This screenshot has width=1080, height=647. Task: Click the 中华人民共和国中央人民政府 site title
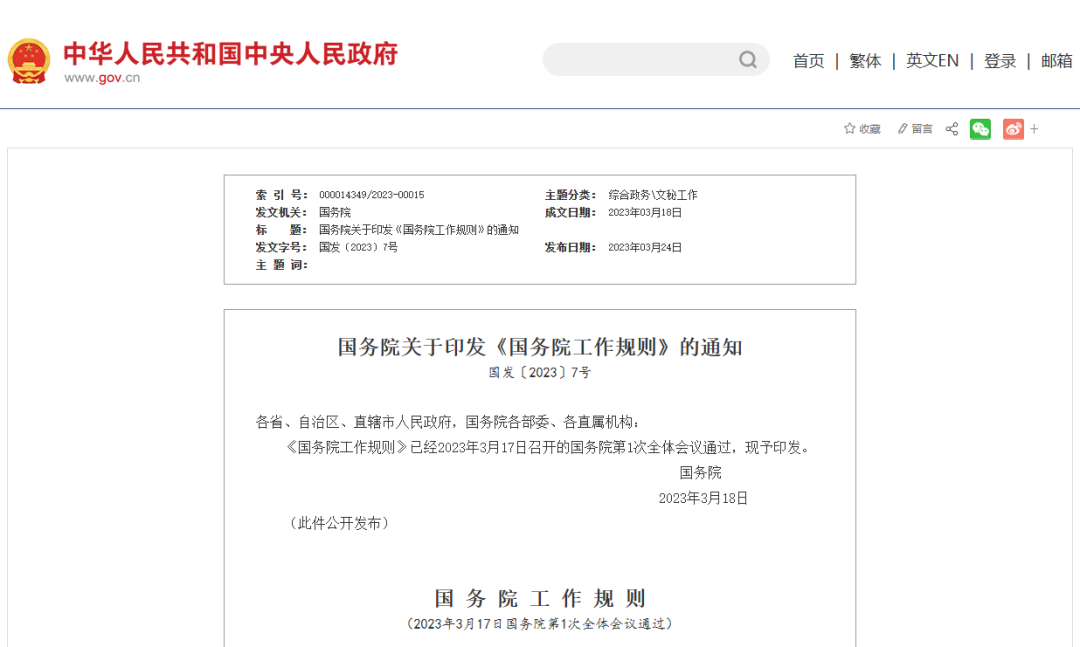point(230,52)
